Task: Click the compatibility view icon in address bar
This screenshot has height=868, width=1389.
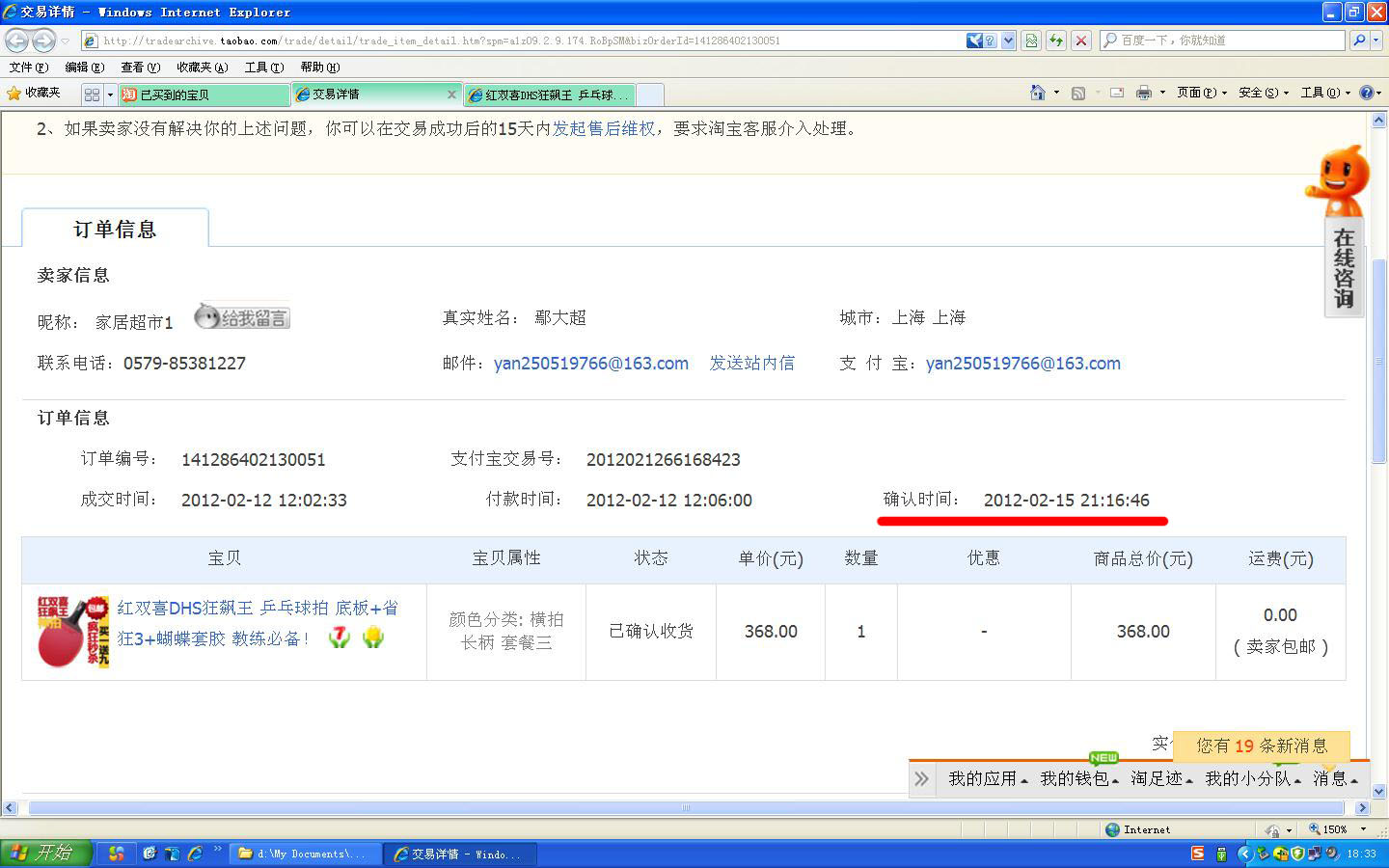Action: tap(1031, 41)
